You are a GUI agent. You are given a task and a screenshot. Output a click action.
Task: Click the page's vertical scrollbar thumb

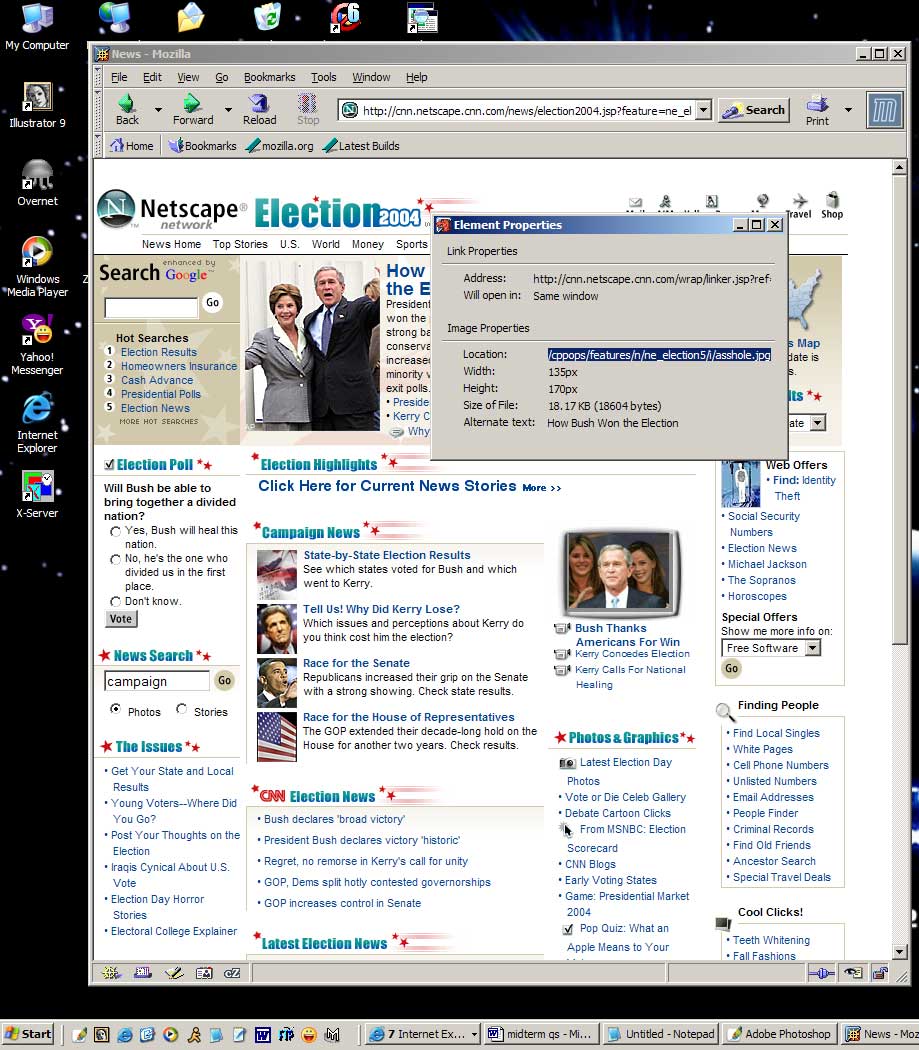pos(900,408)
